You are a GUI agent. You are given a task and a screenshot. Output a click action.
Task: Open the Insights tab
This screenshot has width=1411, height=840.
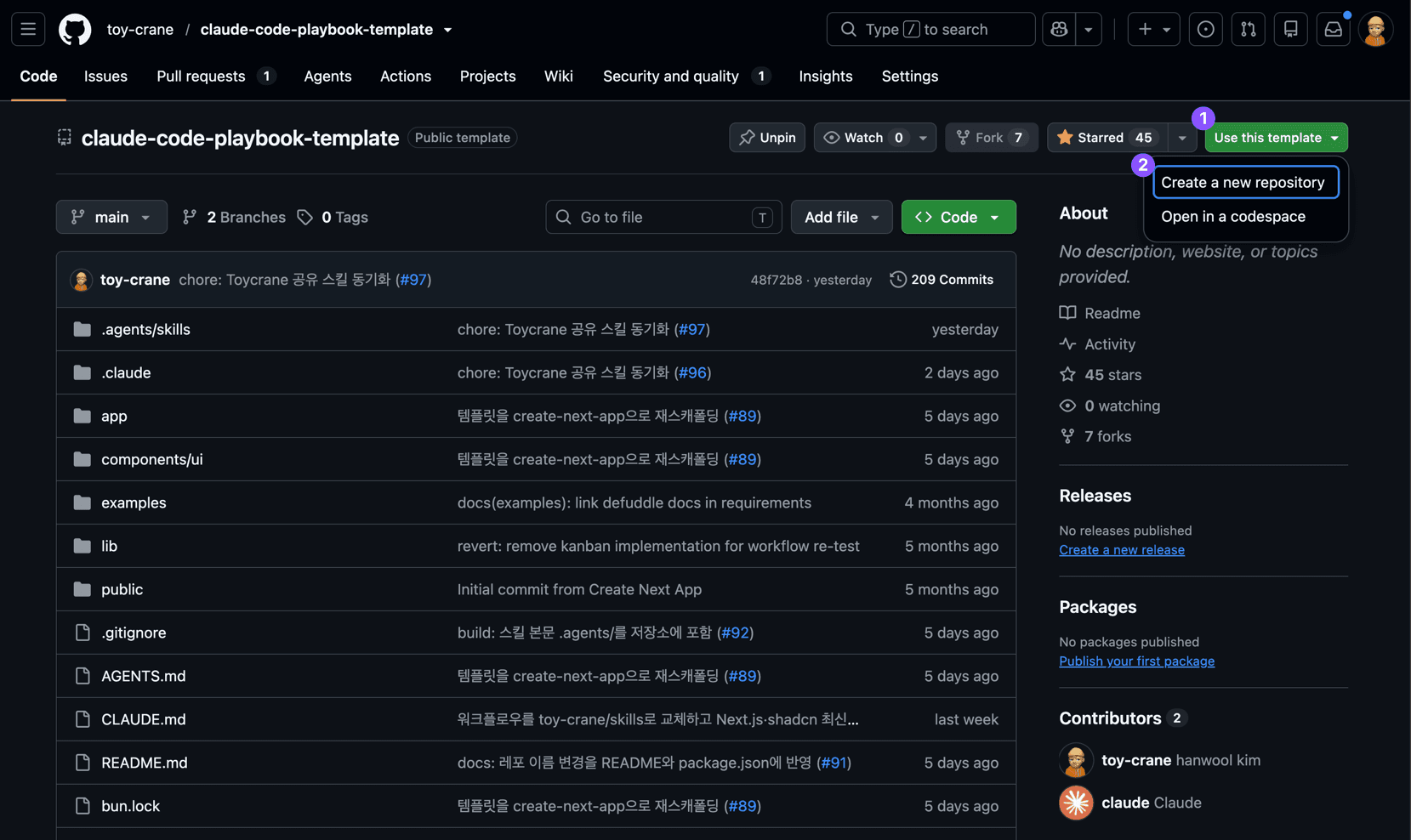[825, 76]
